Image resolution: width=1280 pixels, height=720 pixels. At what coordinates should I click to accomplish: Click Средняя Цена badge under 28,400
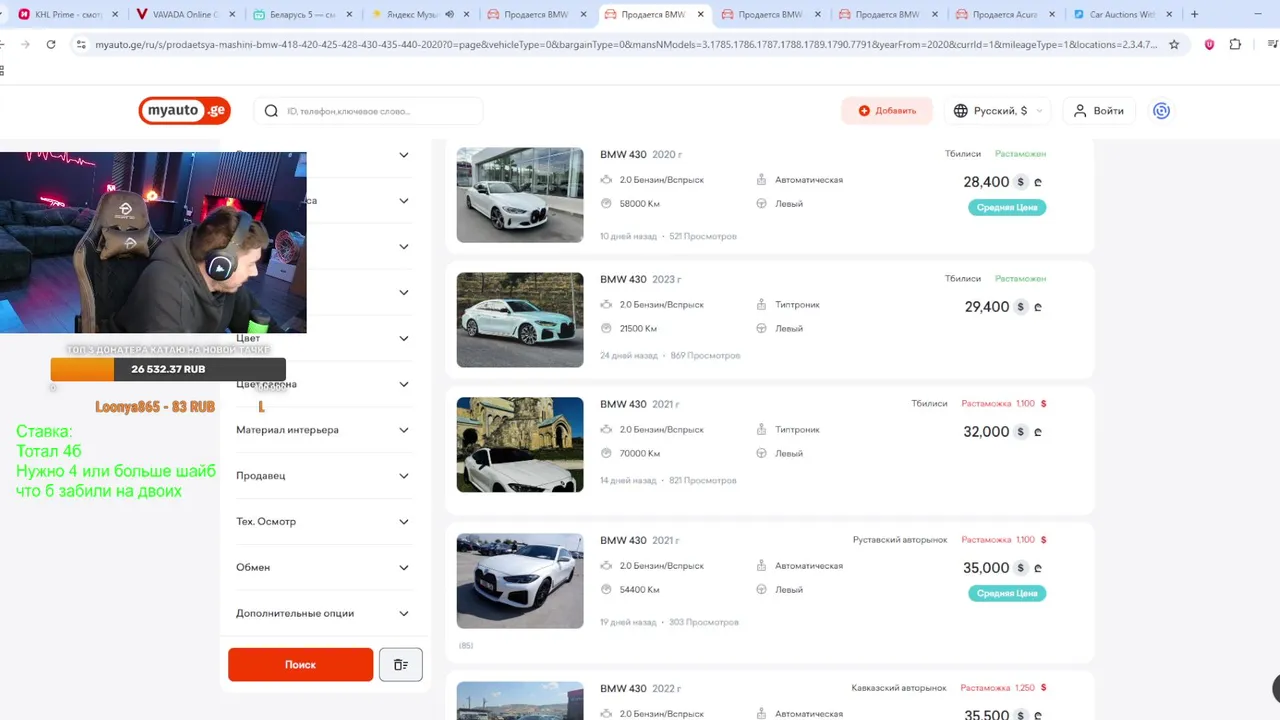1007,207
